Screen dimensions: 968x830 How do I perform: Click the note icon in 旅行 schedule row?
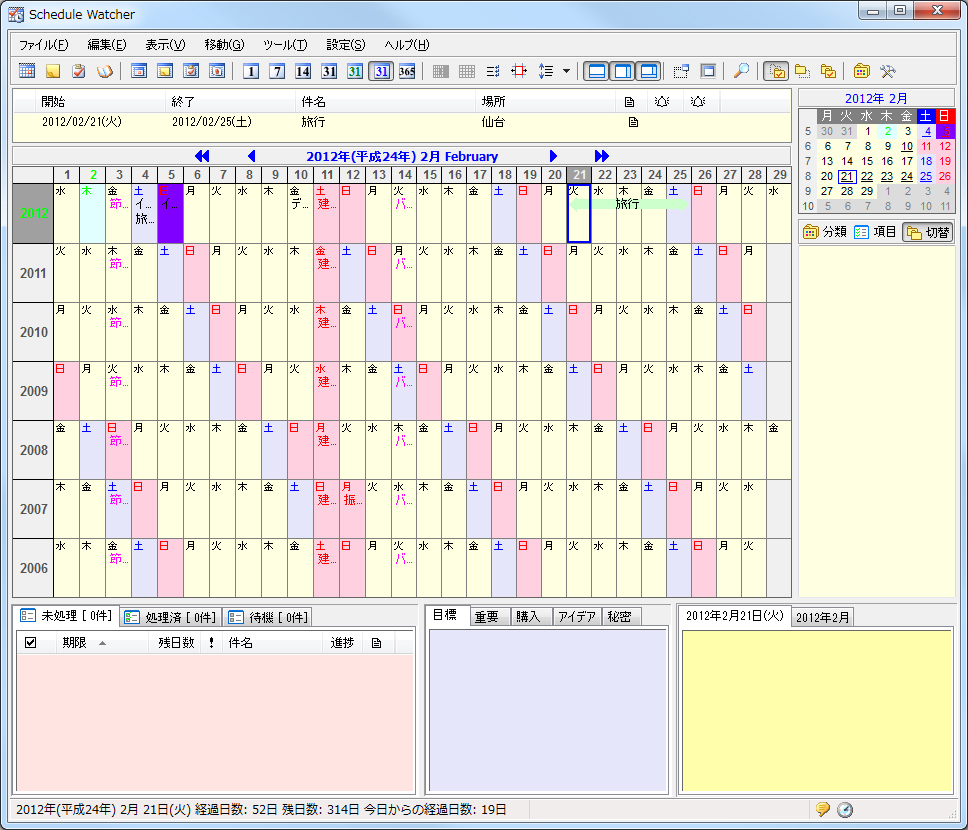coord(633,122)
